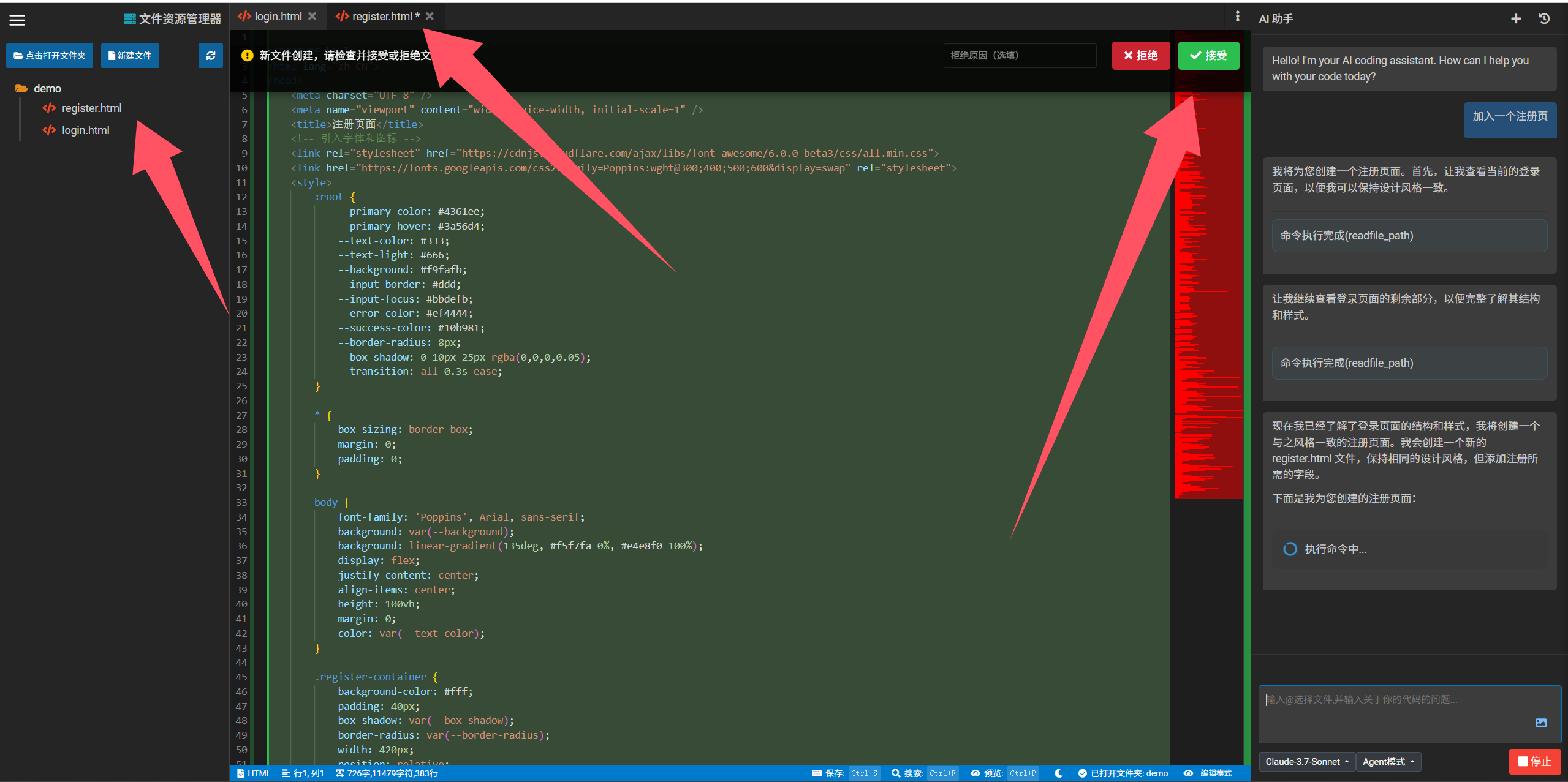
Task: Click the red 停止 button
Action: 1534,762
